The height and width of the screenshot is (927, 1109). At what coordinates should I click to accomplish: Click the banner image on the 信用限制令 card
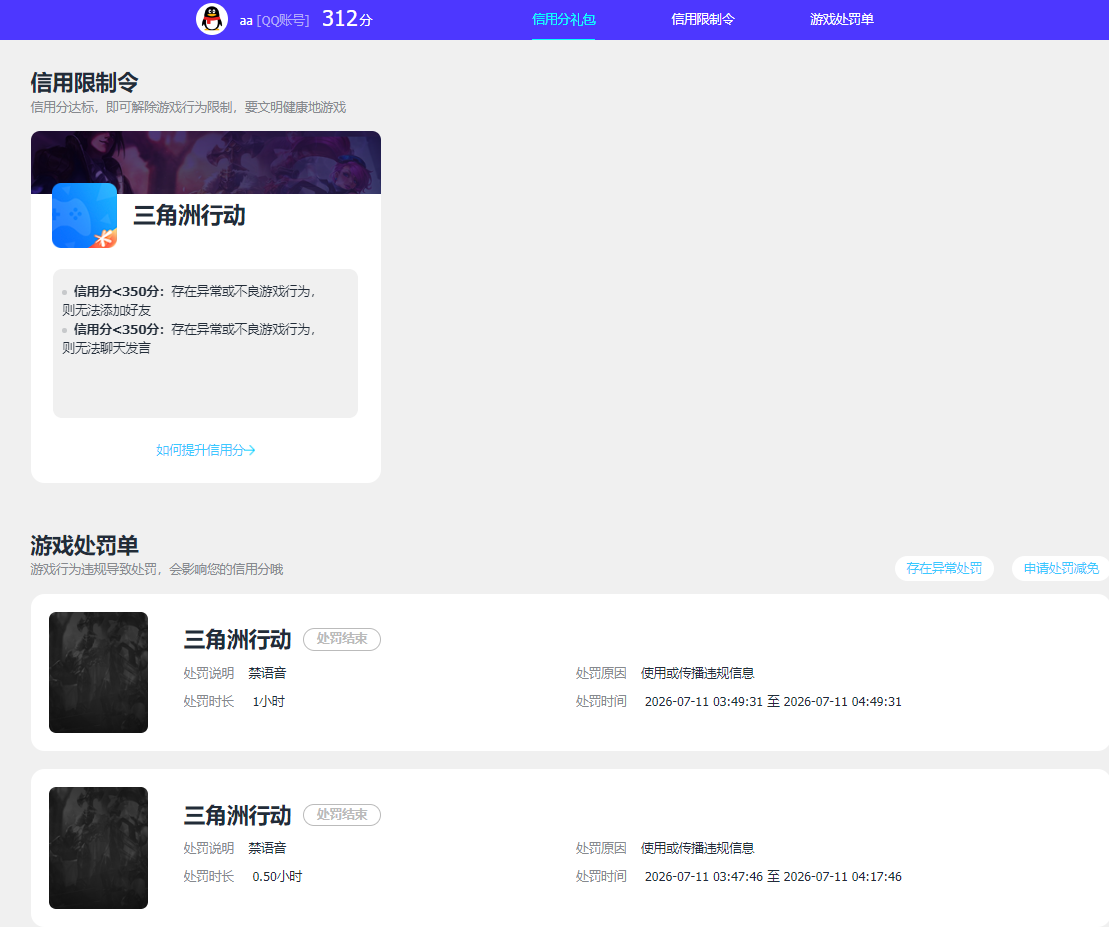click(206, 162)
